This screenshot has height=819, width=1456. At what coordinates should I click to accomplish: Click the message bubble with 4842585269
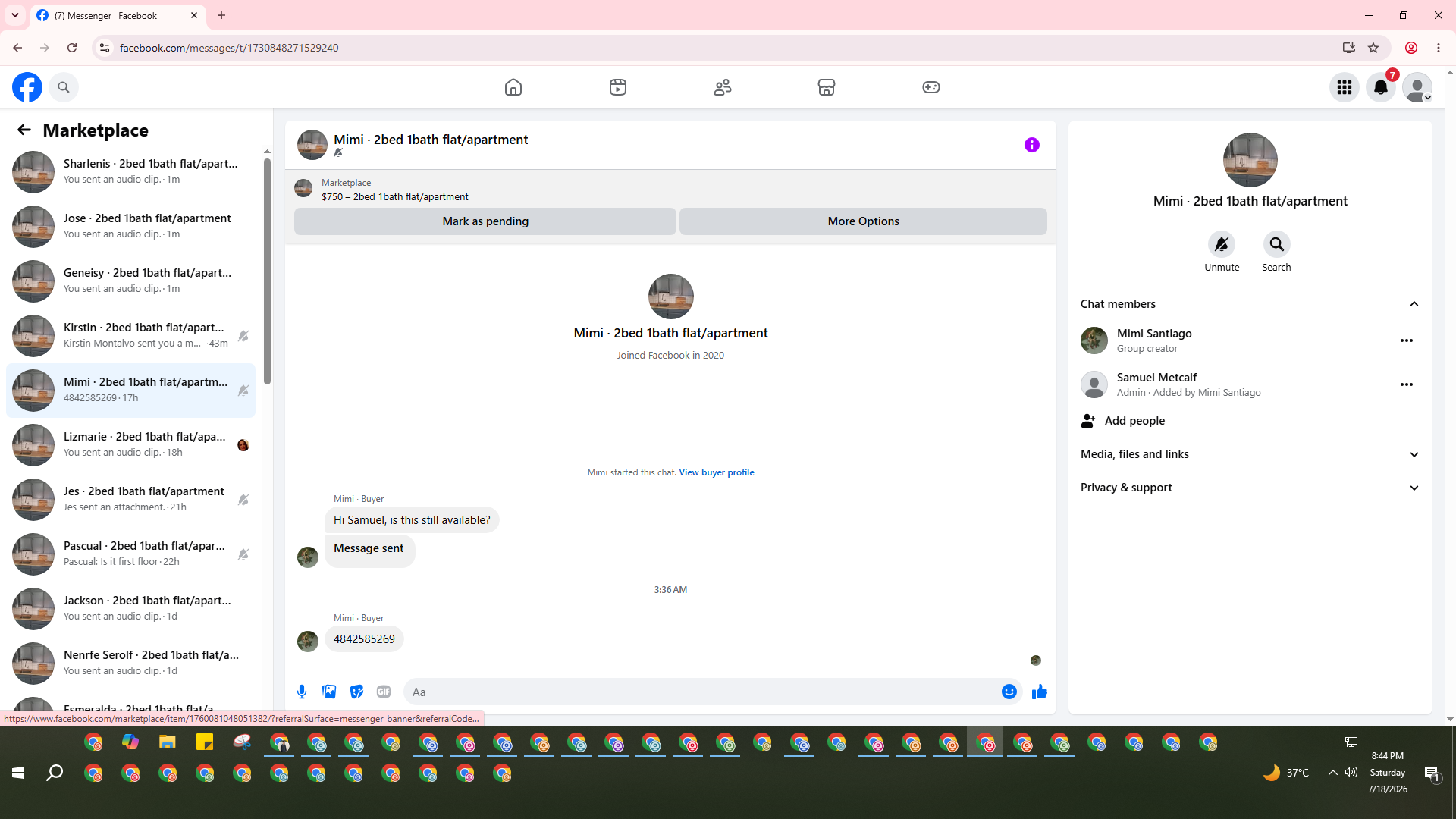click(x=364, y=639)
